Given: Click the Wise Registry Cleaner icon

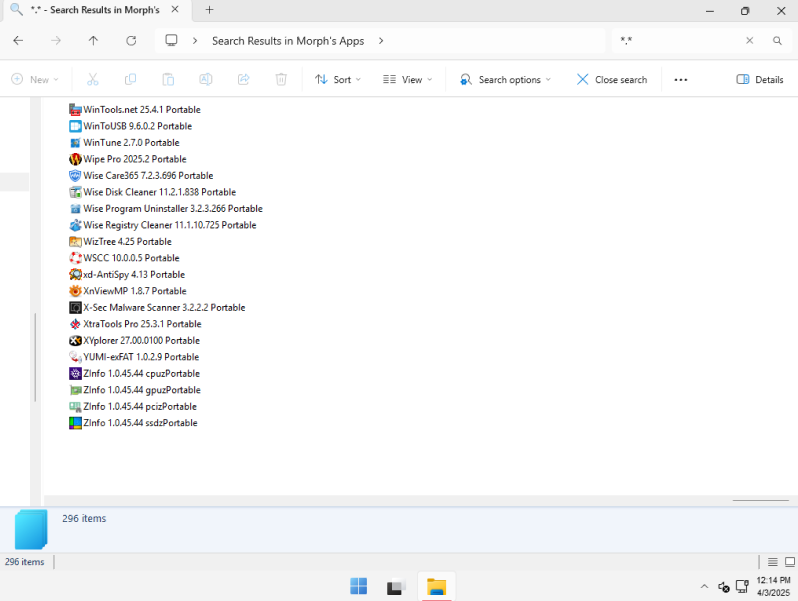Looking at the screenshot, I should pos(75,225).
